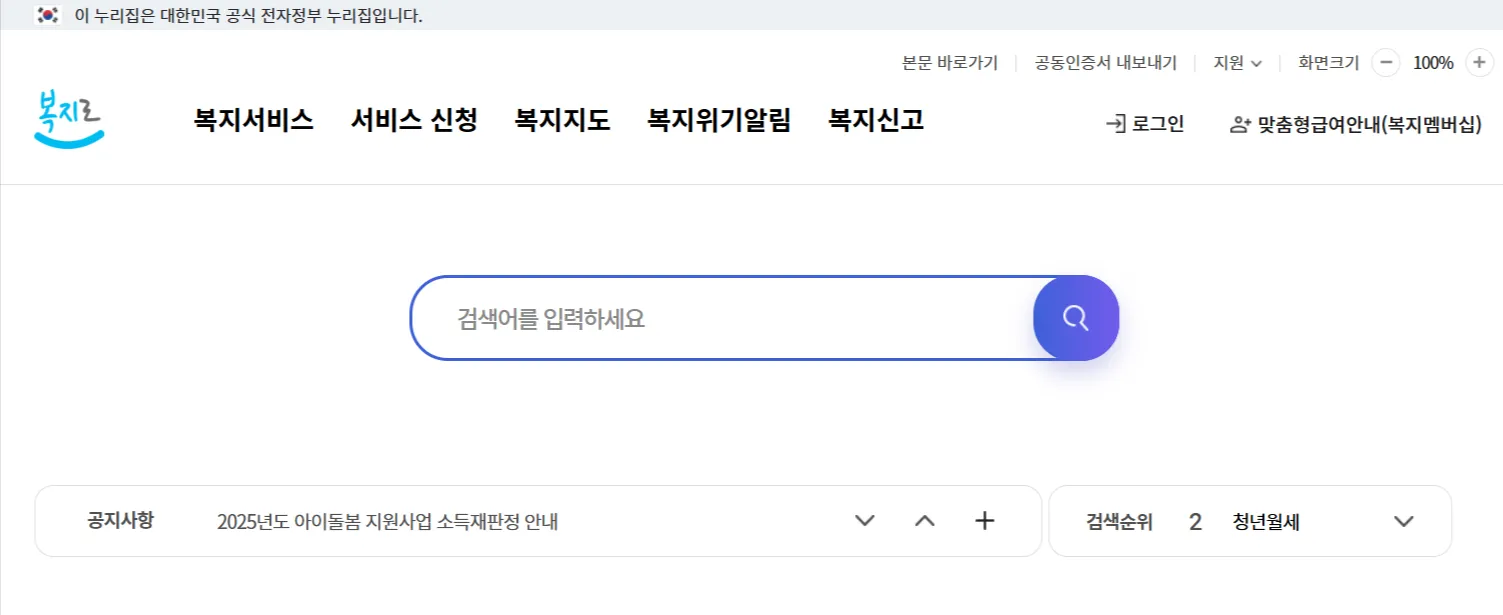
Task: Click the search input field
Action: [720, 317]
